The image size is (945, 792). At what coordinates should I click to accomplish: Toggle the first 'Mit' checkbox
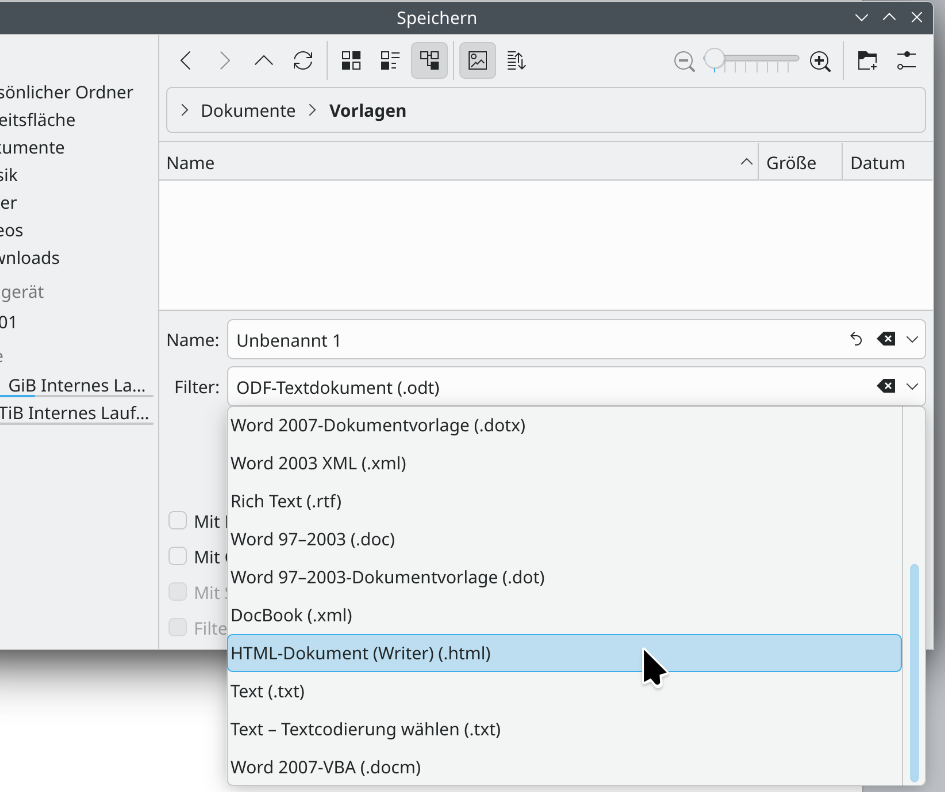click(178, 521)
